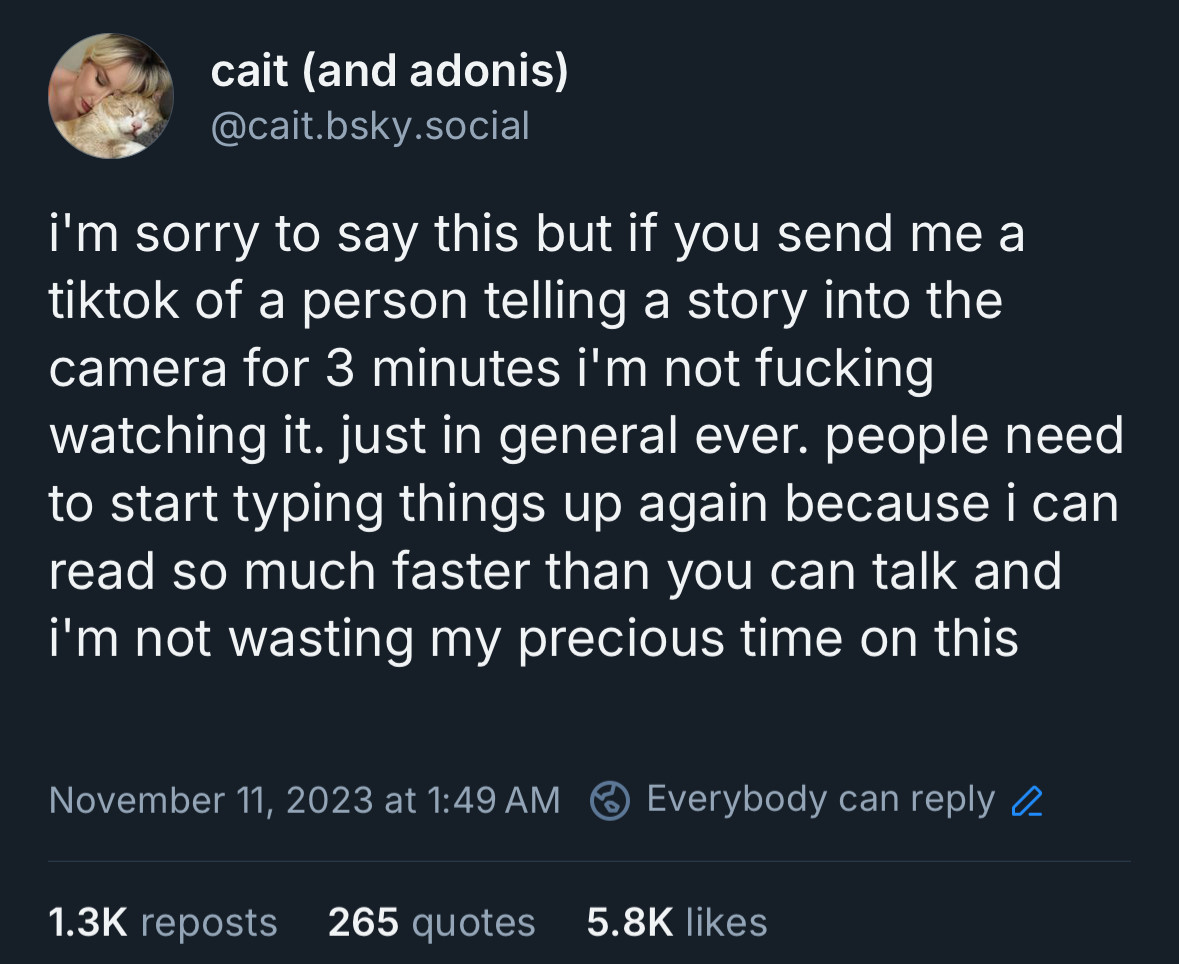Click the divider line above the post stats
Viewport: 1179px width, 964px height.
[589, 861]
